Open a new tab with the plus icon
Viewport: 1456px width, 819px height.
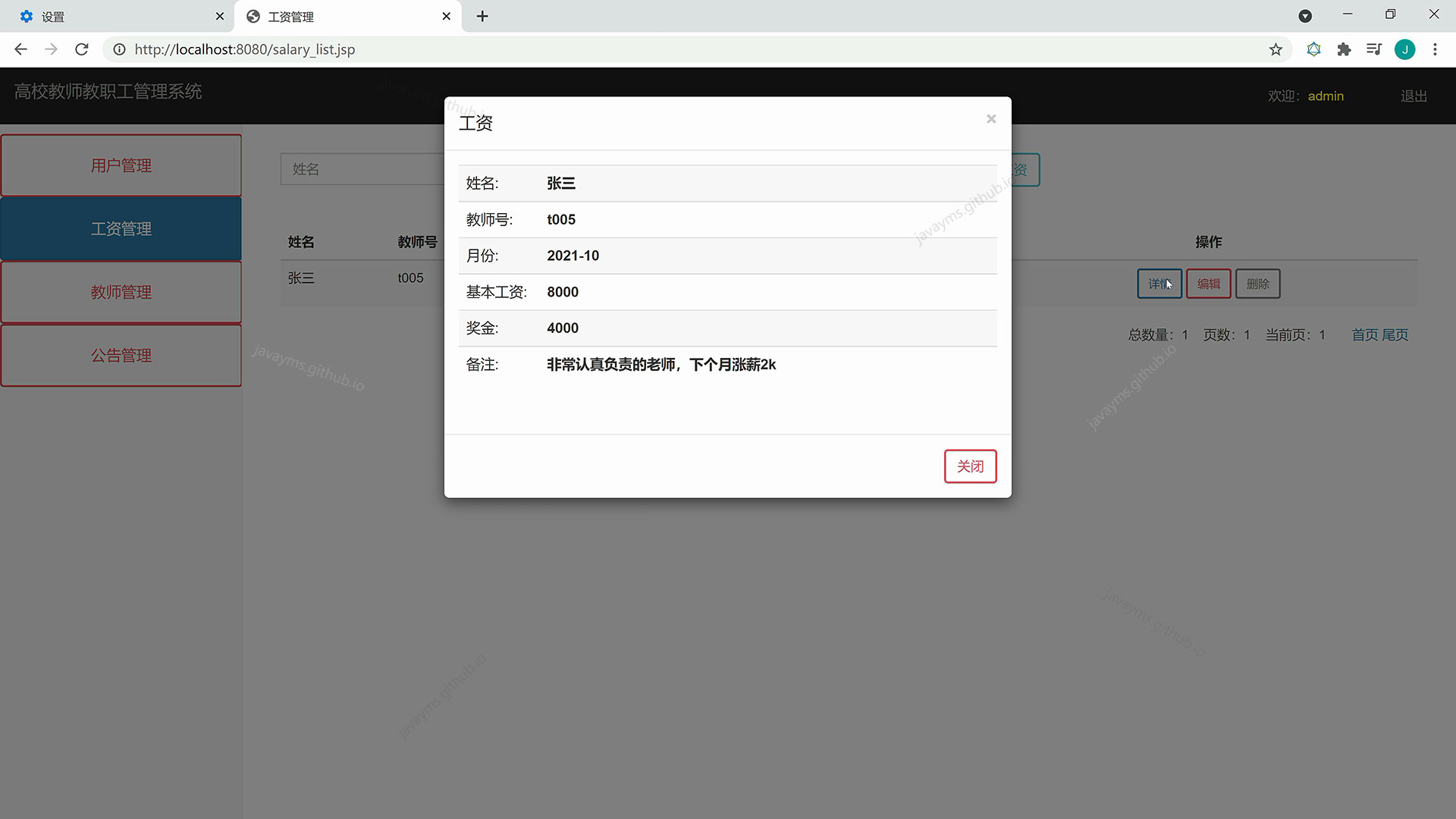[x=482, y=16]
